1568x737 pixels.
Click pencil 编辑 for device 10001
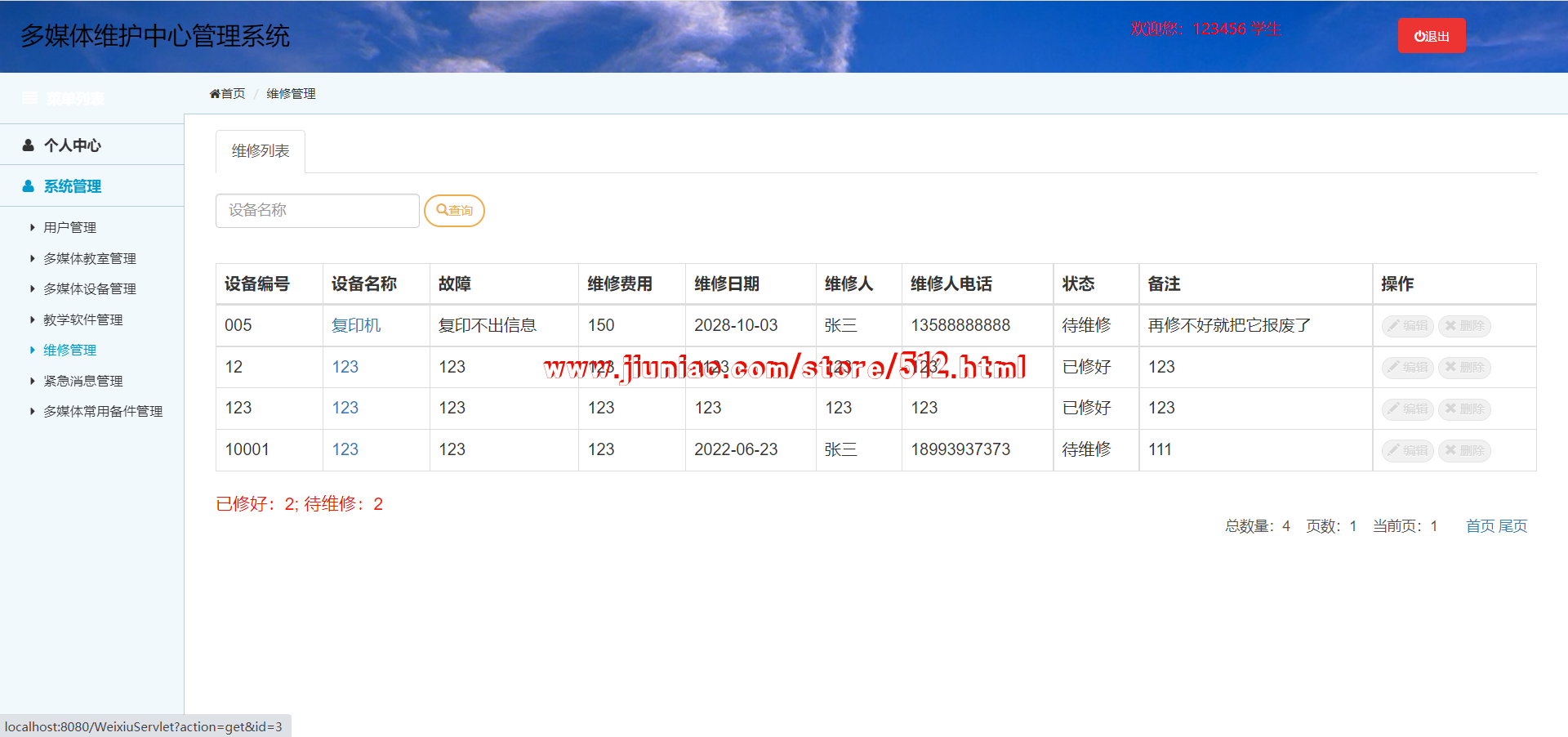tap(1408, 450)
